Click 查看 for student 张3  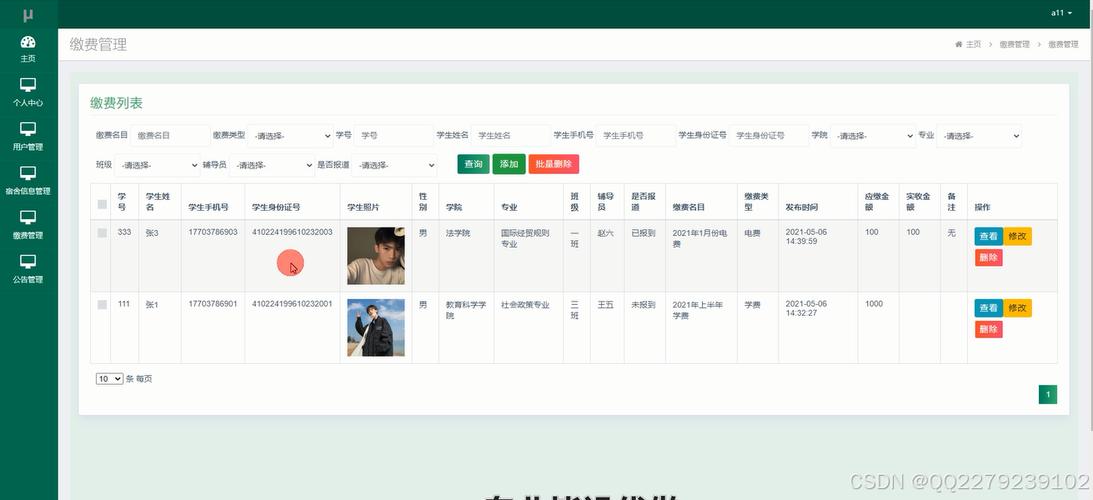click(988, 236)
